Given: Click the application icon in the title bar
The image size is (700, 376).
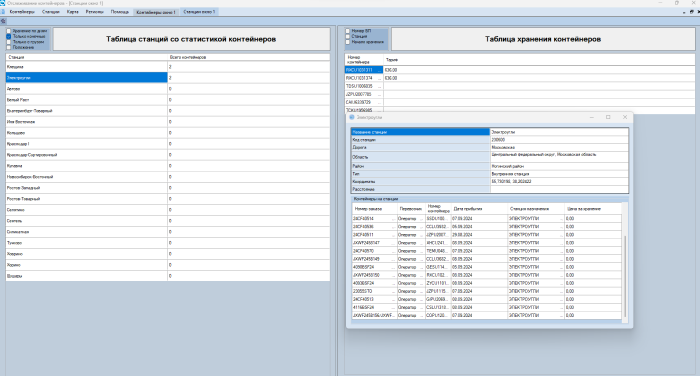Looking at the screenshot, I should click(x=3, y=3).
